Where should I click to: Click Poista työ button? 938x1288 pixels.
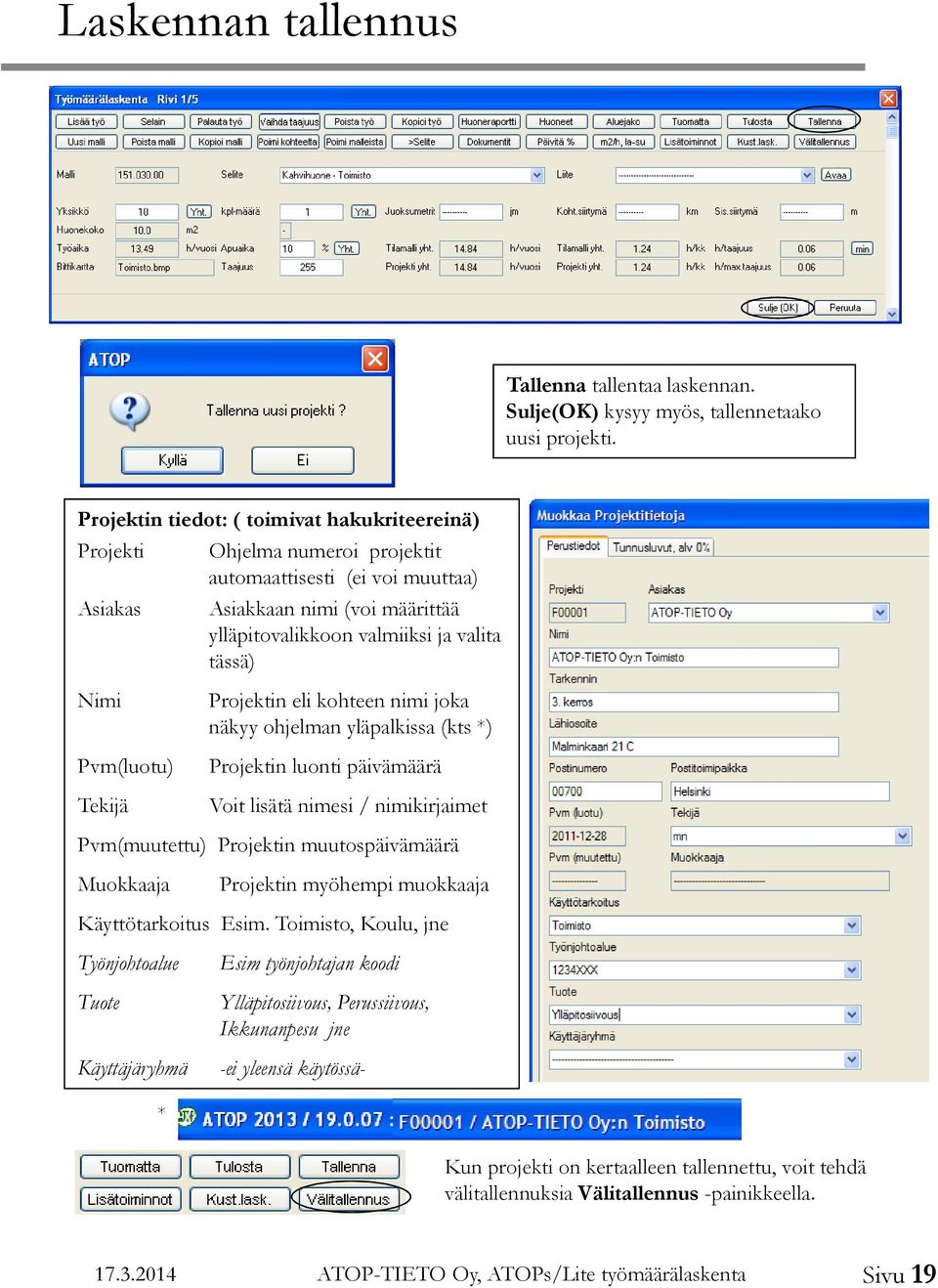click(355, 122)
